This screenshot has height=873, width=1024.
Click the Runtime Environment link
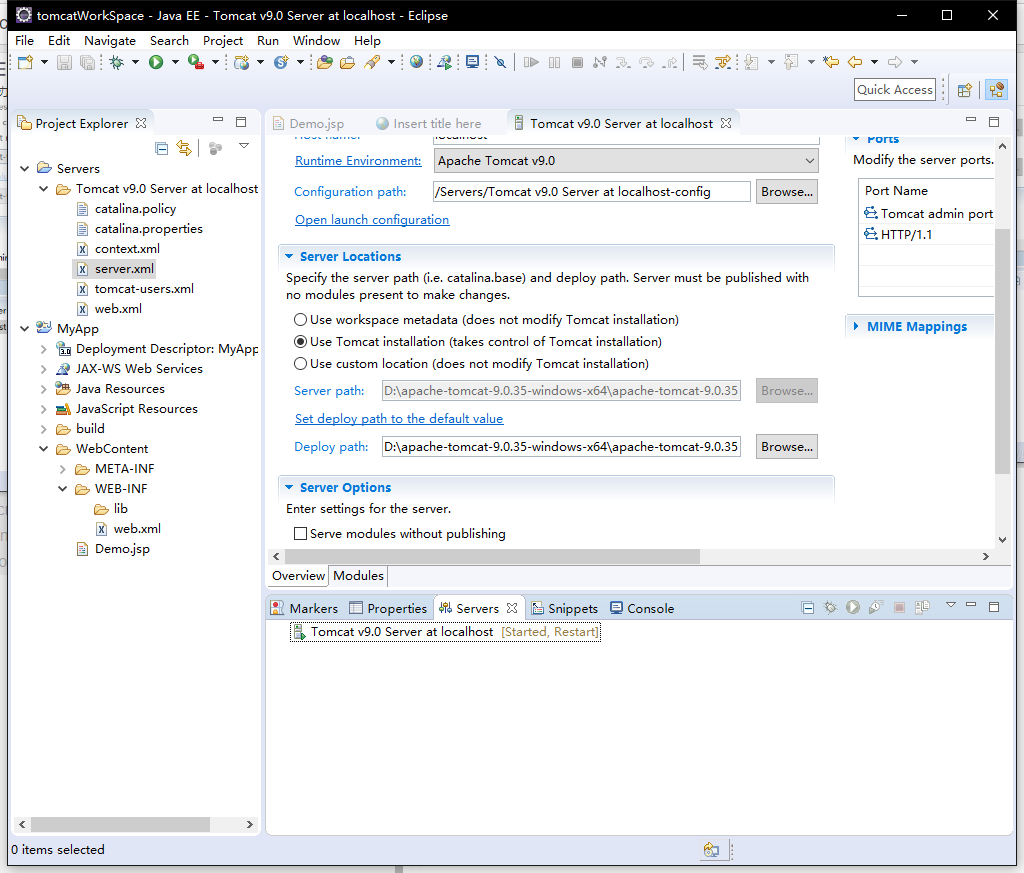[x=358, y=161]
